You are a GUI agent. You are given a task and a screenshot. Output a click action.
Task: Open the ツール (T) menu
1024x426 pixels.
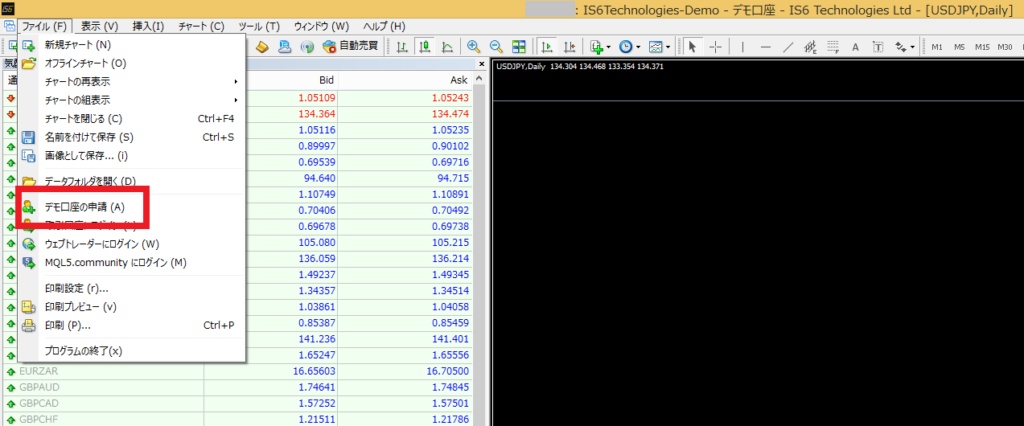pyautogui.click(x=259, y=27)
